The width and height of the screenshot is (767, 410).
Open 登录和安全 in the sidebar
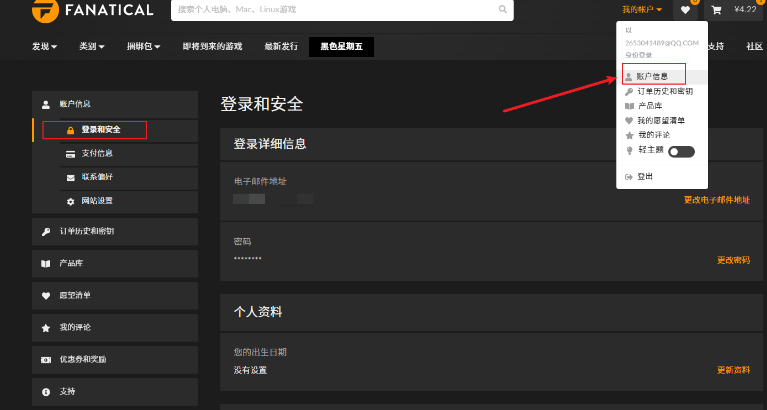point(115,130)
